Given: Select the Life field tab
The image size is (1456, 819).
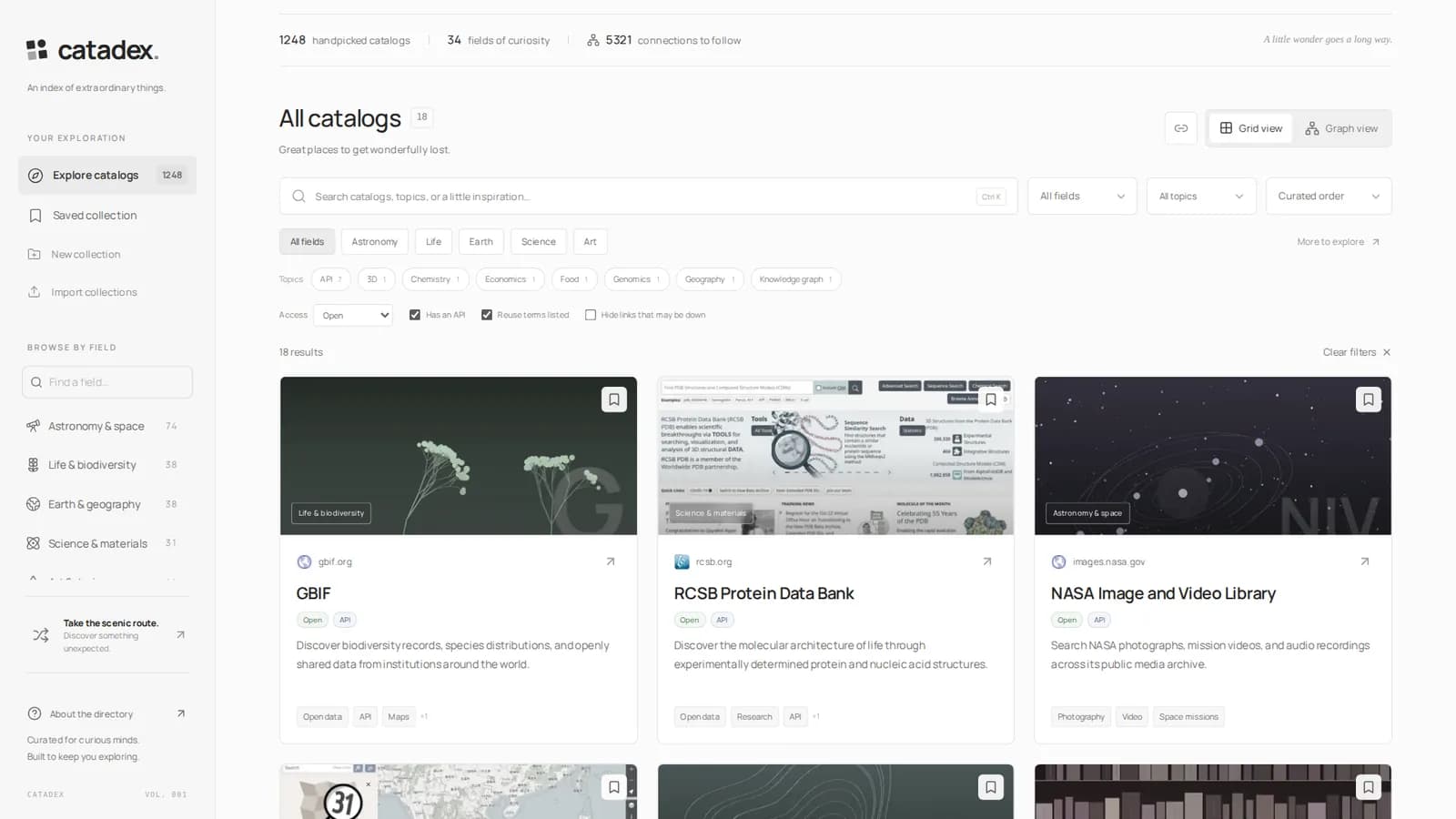Looking at the screenshot, I should [x=434, y=242].
